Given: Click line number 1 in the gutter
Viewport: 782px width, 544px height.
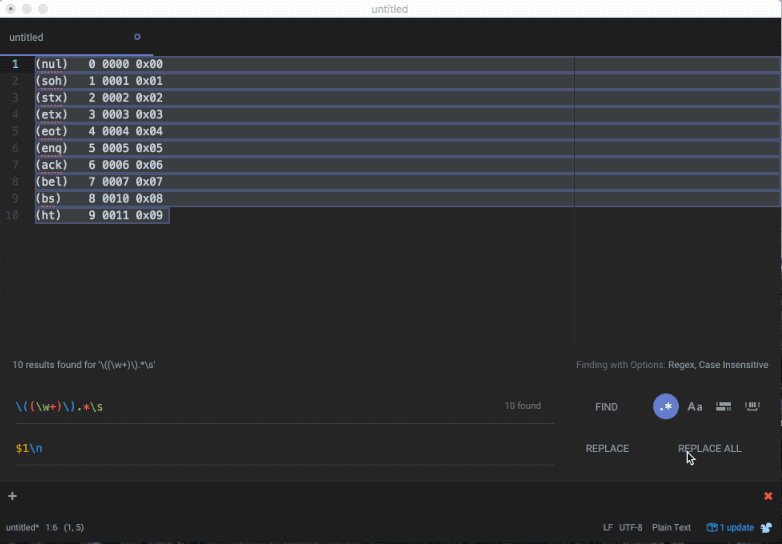Looking at the screenshot, I should click(x=15, y=64).
